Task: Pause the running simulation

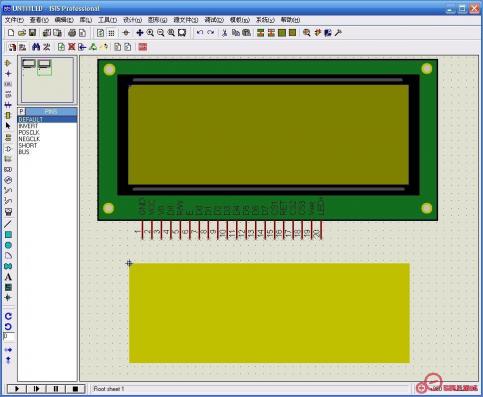Action: pos(56,389)
